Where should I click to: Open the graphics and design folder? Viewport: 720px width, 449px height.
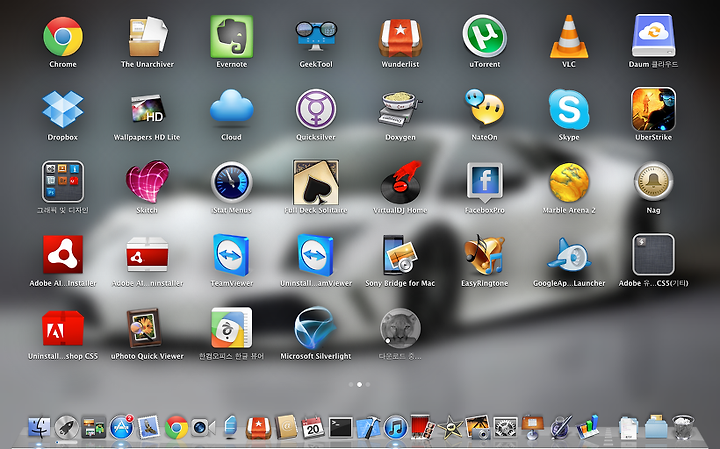63,182
